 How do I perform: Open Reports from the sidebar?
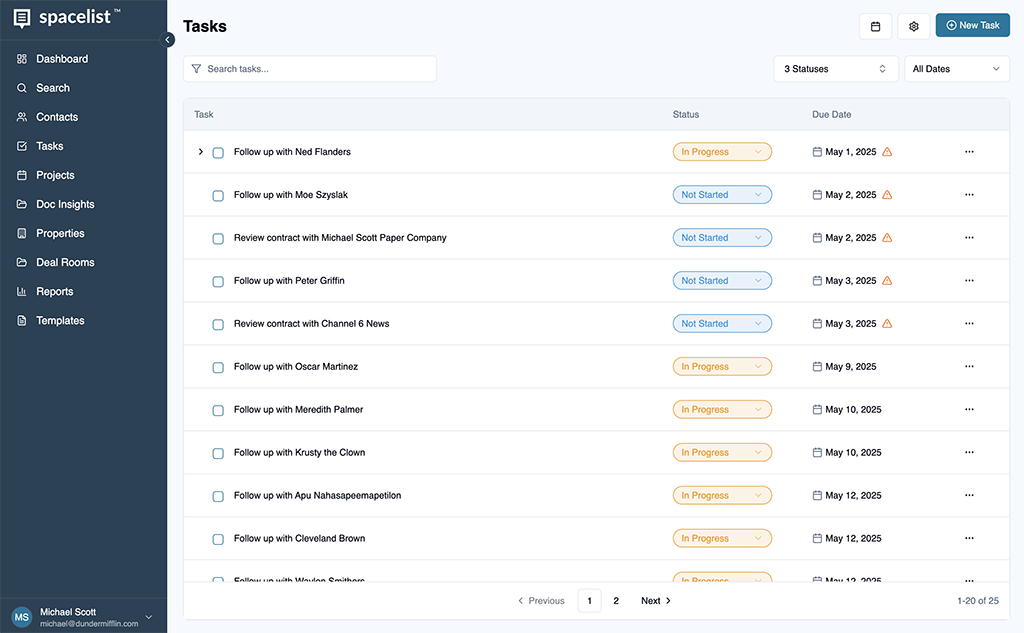(55, 290)
